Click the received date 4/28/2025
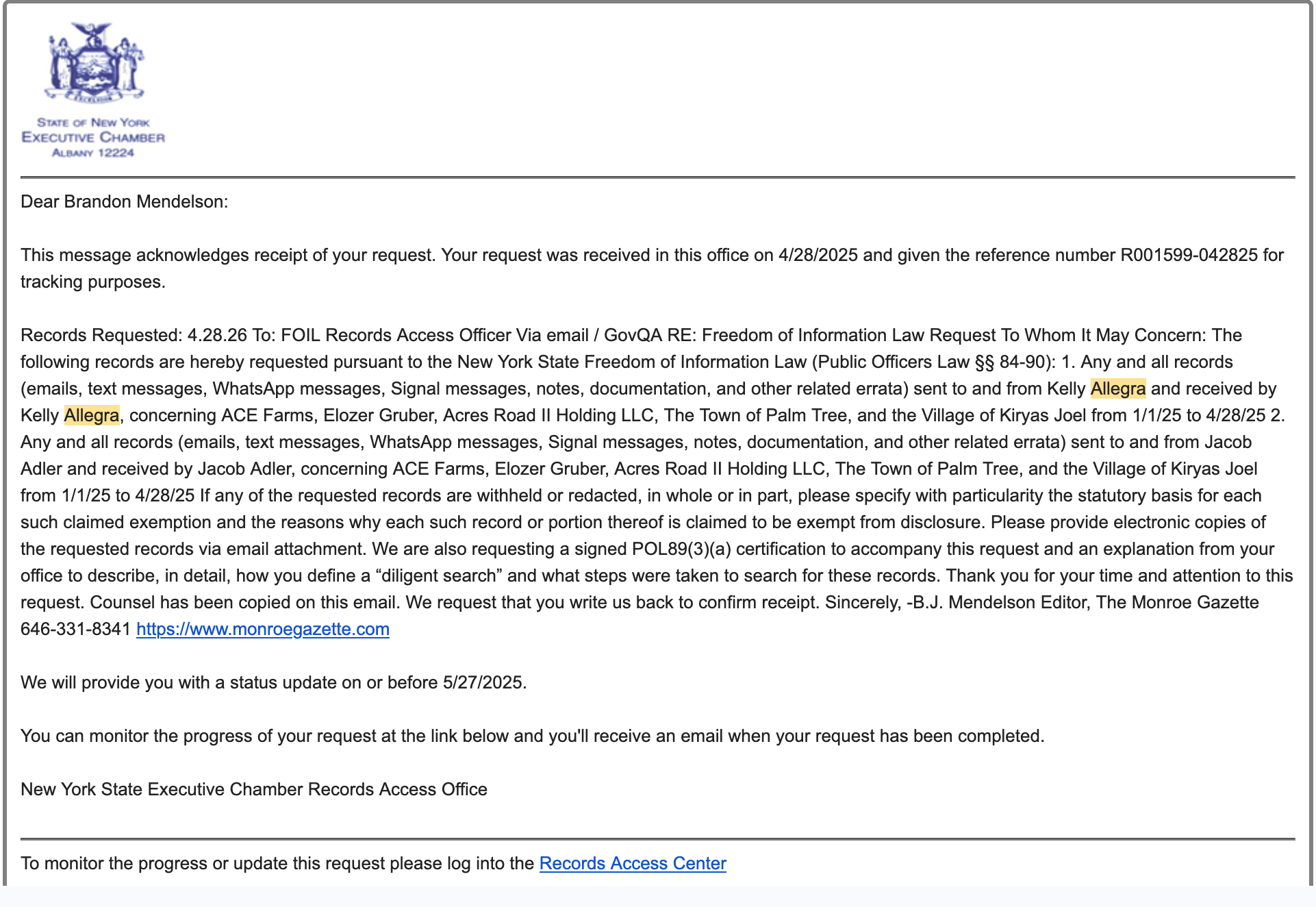1316x907 pixels. (x=818, y=255)
